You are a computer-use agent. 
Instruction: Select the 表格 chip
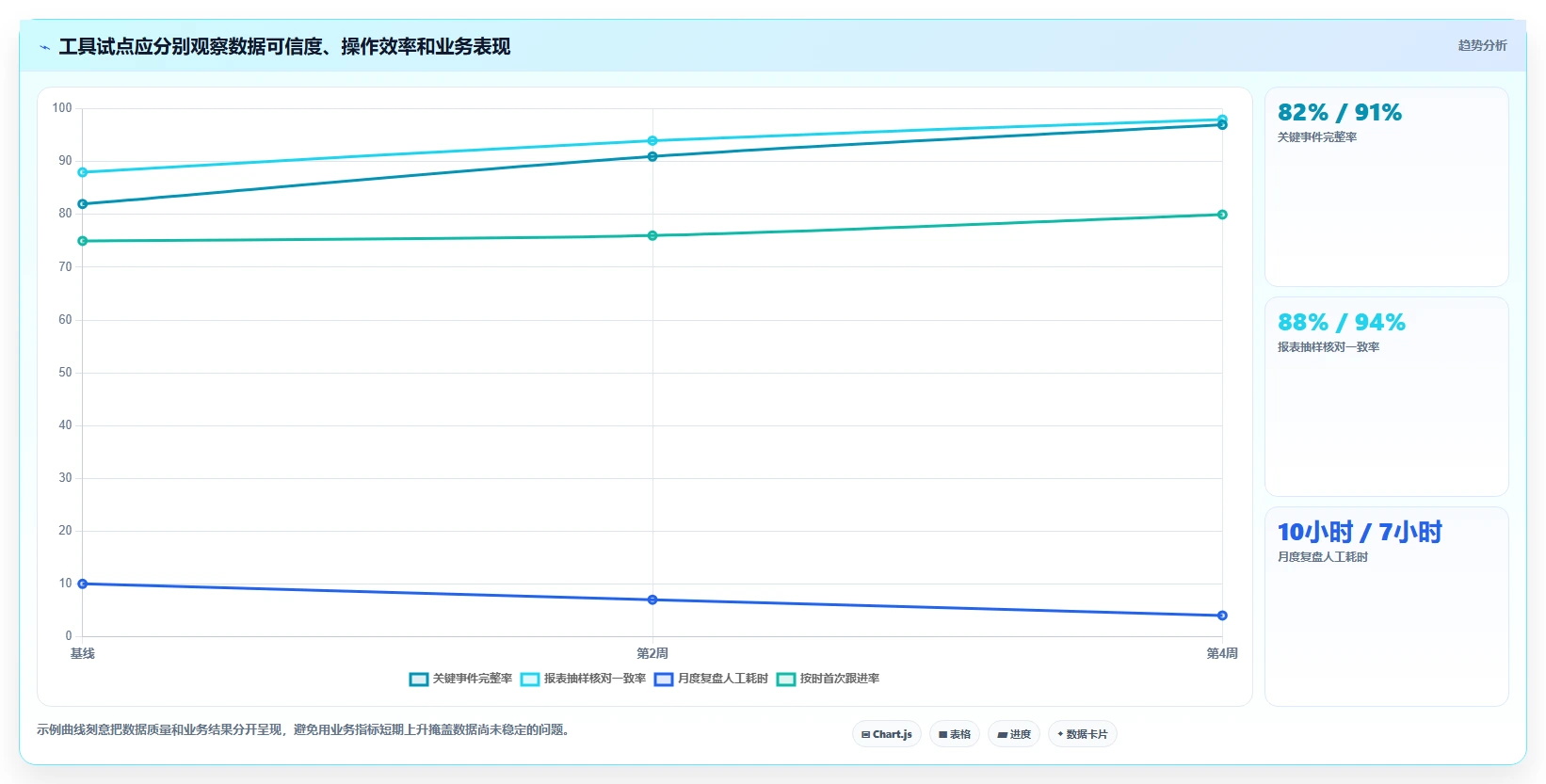pos(955,734)
